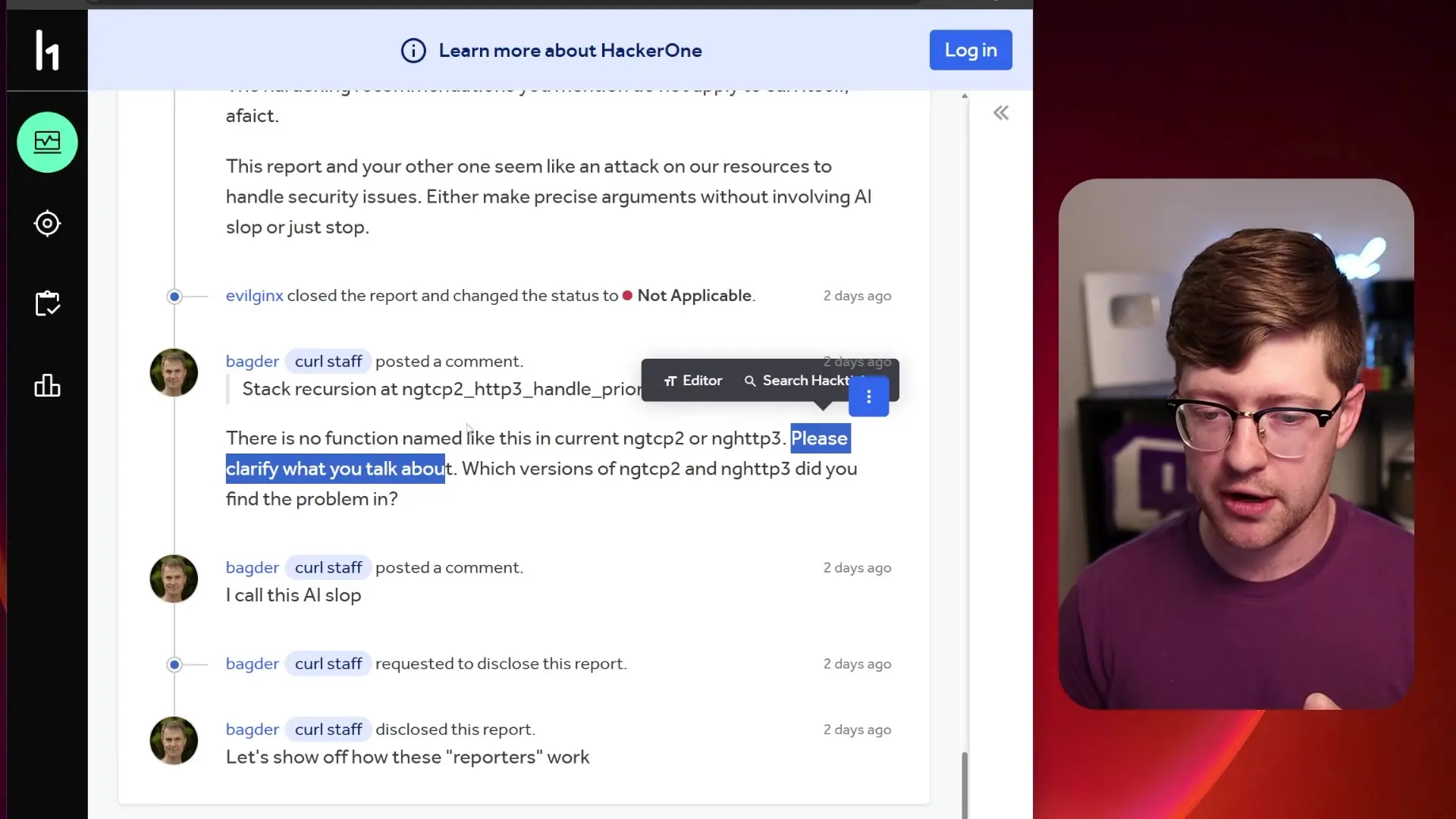Click '2 days ago' on 'disclosed this report' entry
1456x819 pixels.
(857, 730)
